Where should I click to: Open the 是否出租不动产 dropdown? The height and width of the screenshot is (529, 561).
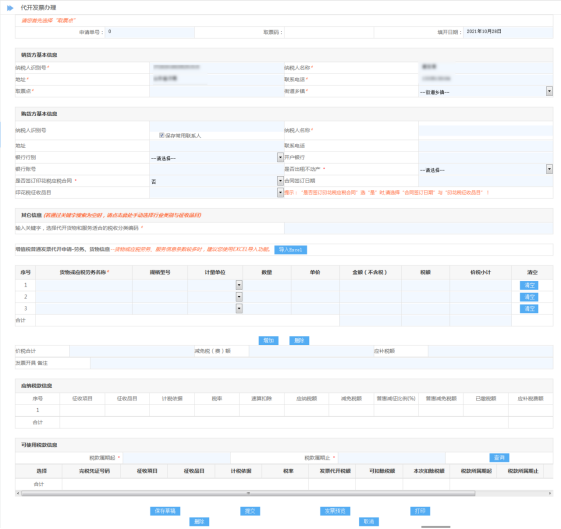point(549,169)
